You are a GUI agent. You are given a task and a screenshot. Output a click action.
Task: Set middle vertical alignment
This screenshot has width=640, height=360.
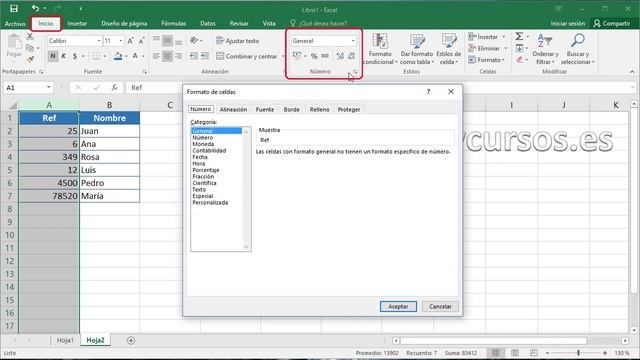coord(167,41)
